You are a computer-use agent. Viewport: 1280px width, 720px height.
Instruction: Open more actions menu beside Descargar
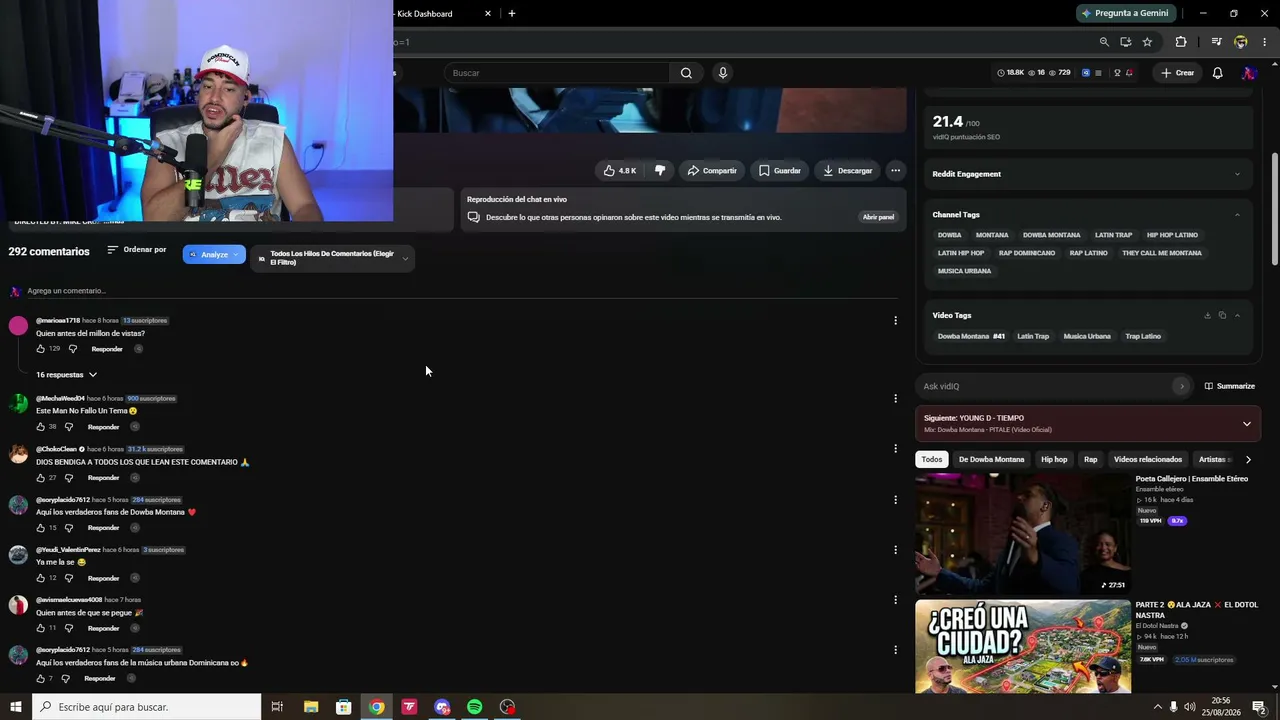click(x=895, y=171)
